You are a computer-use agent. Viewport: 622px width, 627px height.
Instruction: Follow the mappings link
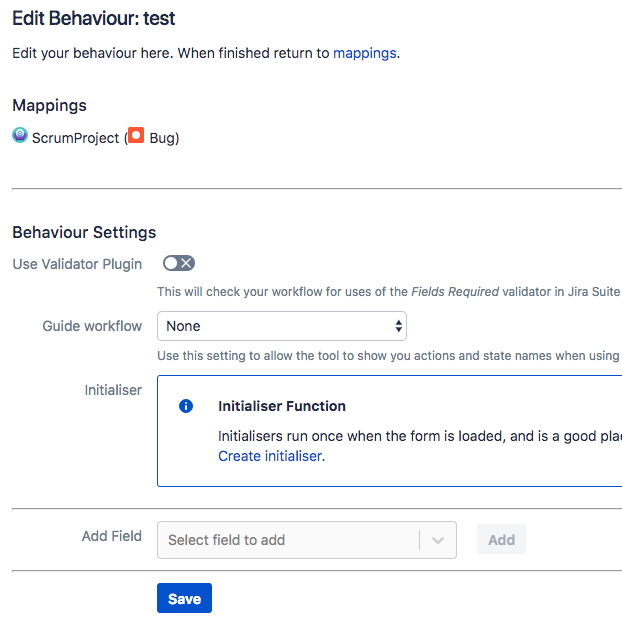click(364, 53)
